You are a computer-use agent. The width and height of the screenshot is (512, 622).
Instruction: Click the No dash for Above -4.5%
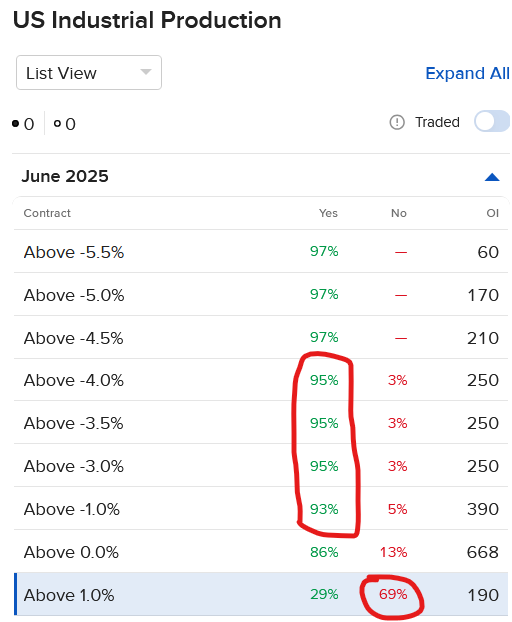pos(401,338)
